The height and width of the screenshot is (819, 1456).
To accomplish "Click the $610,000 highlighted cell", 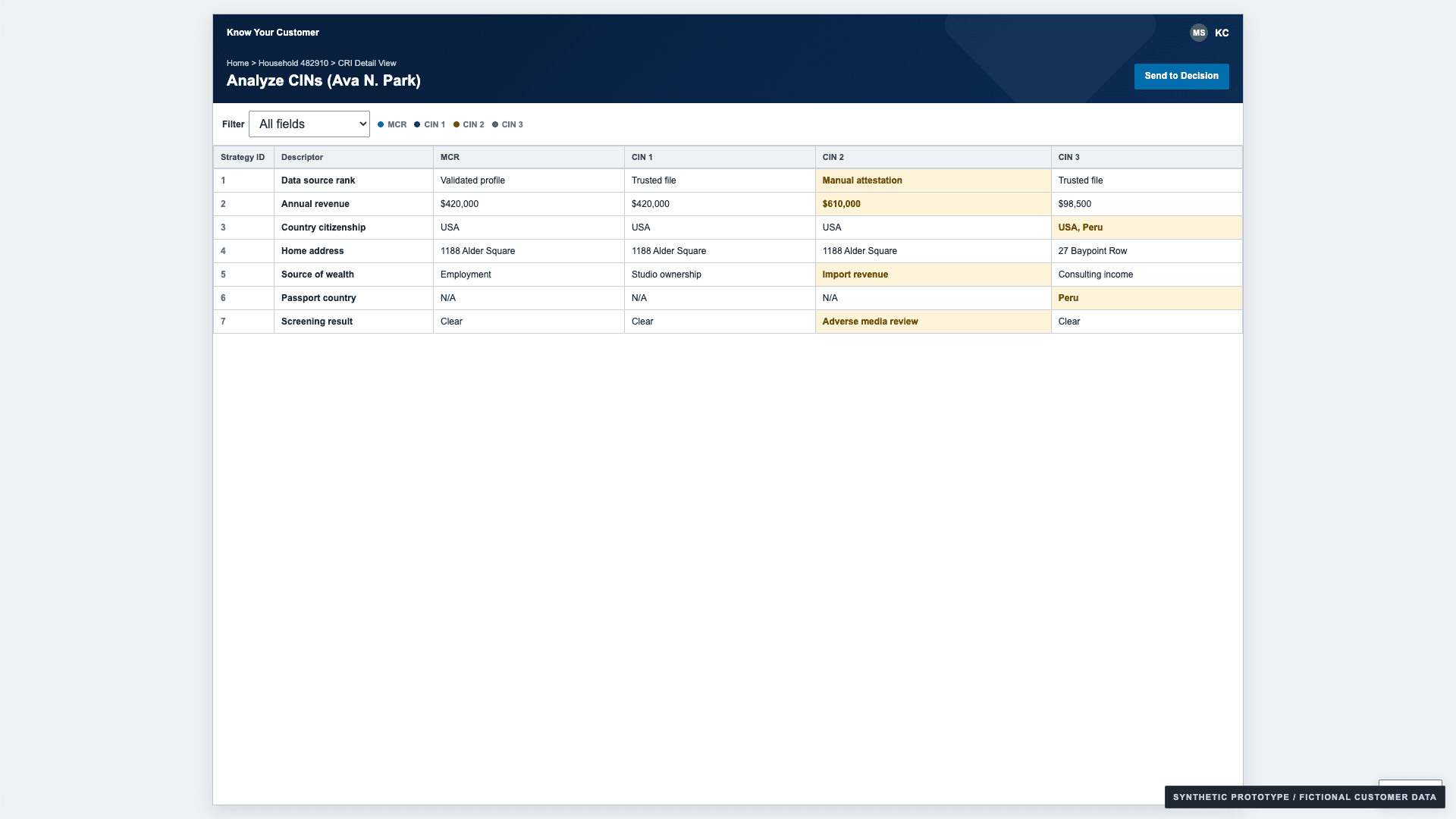I will click(933, 204).
